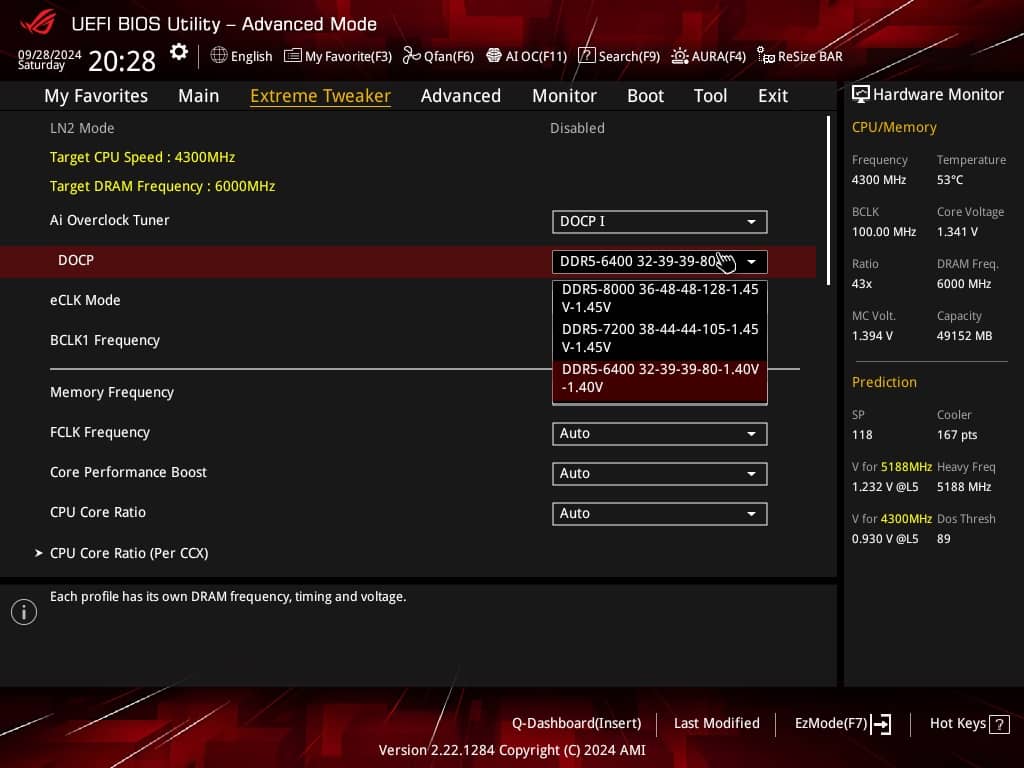Image resolution: width=1024 pixels, height=768 pixels.
Task: Choose DDR5-8000 36-48-48-128 profile
Action: coord(660,298)
